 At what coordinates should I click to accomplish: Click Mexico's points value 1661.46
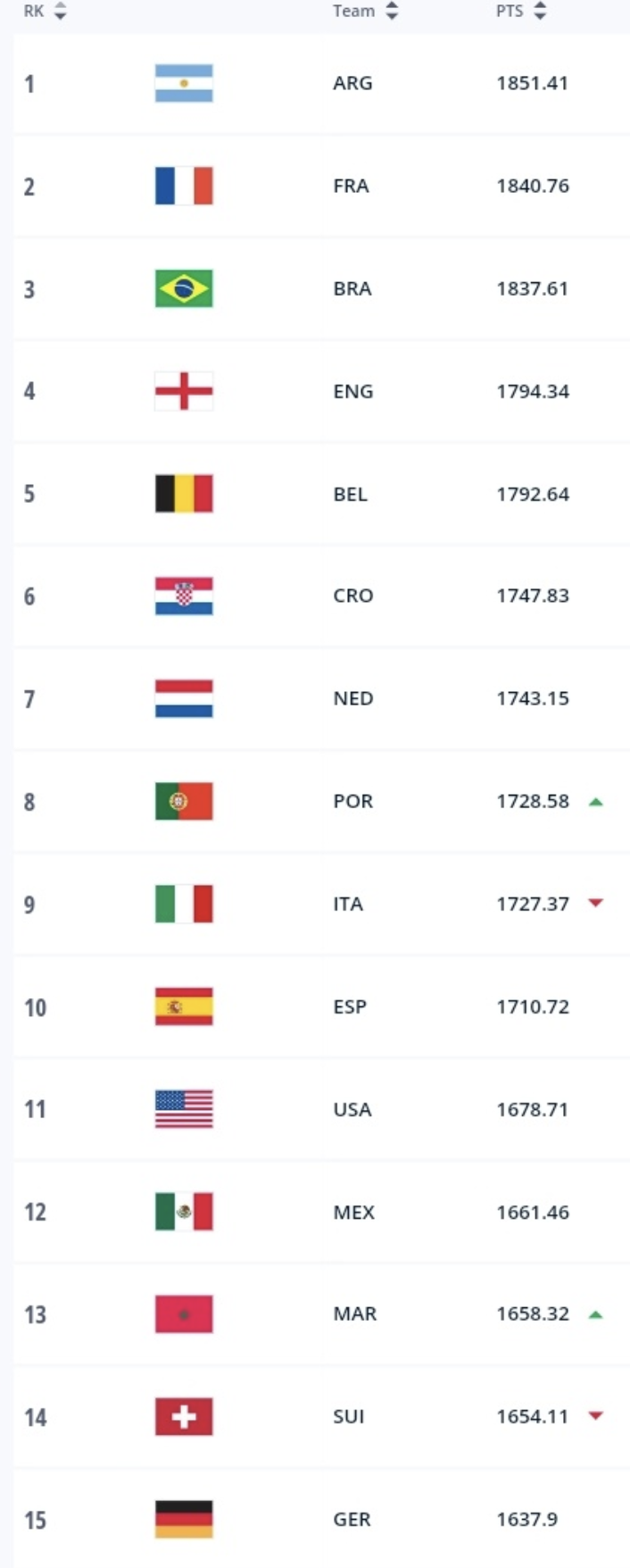point(533,1212)
